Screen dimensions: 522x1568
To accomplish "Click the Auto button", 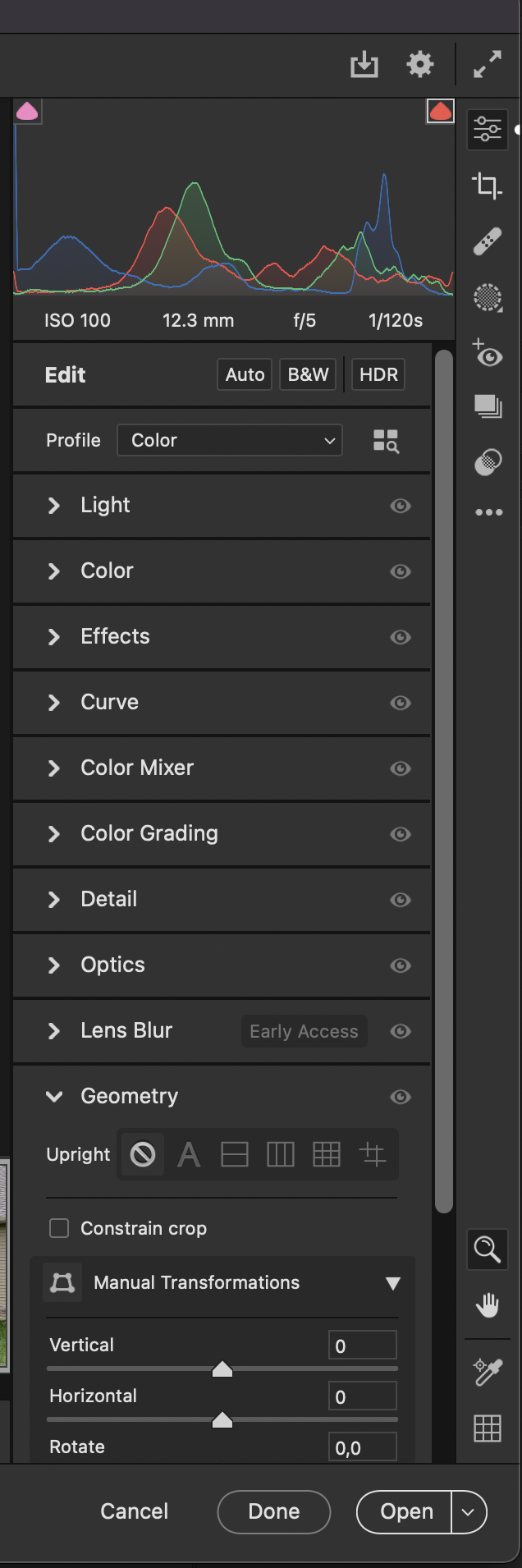I will pyautogui.click(x=245, y=375).
